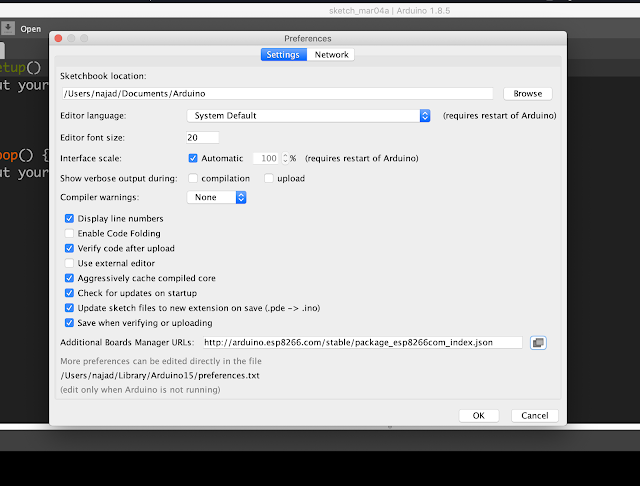
Task: Enable Code Folding checkbox
Action: [x=69, y=233]
